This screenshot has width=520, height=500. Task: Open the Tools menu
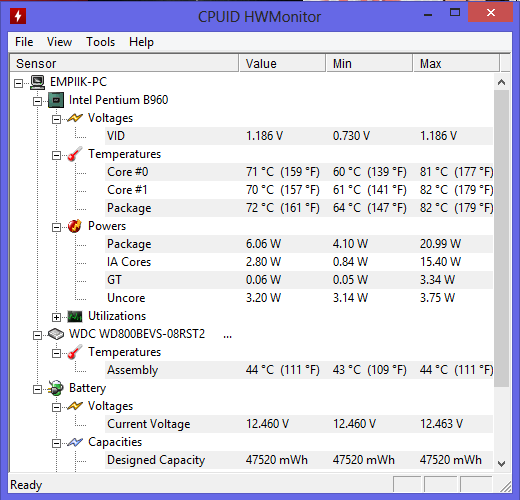coord(100,42)
